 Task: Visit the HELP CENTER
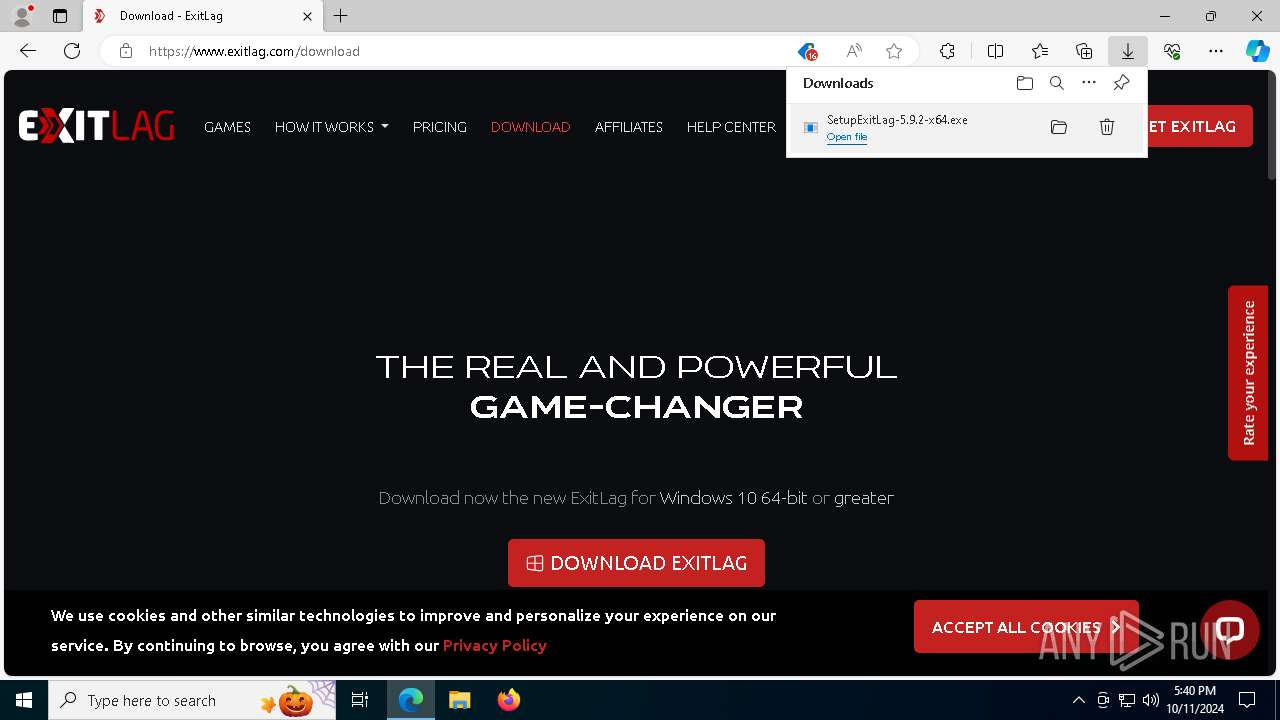731,127
